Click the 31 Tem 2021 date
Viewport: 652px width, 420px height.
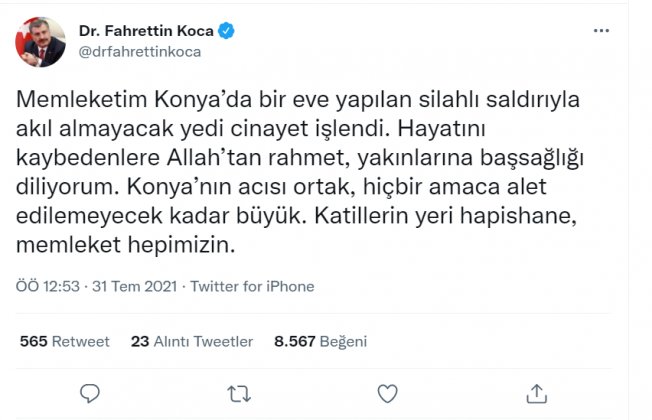(x=135, y=287)
